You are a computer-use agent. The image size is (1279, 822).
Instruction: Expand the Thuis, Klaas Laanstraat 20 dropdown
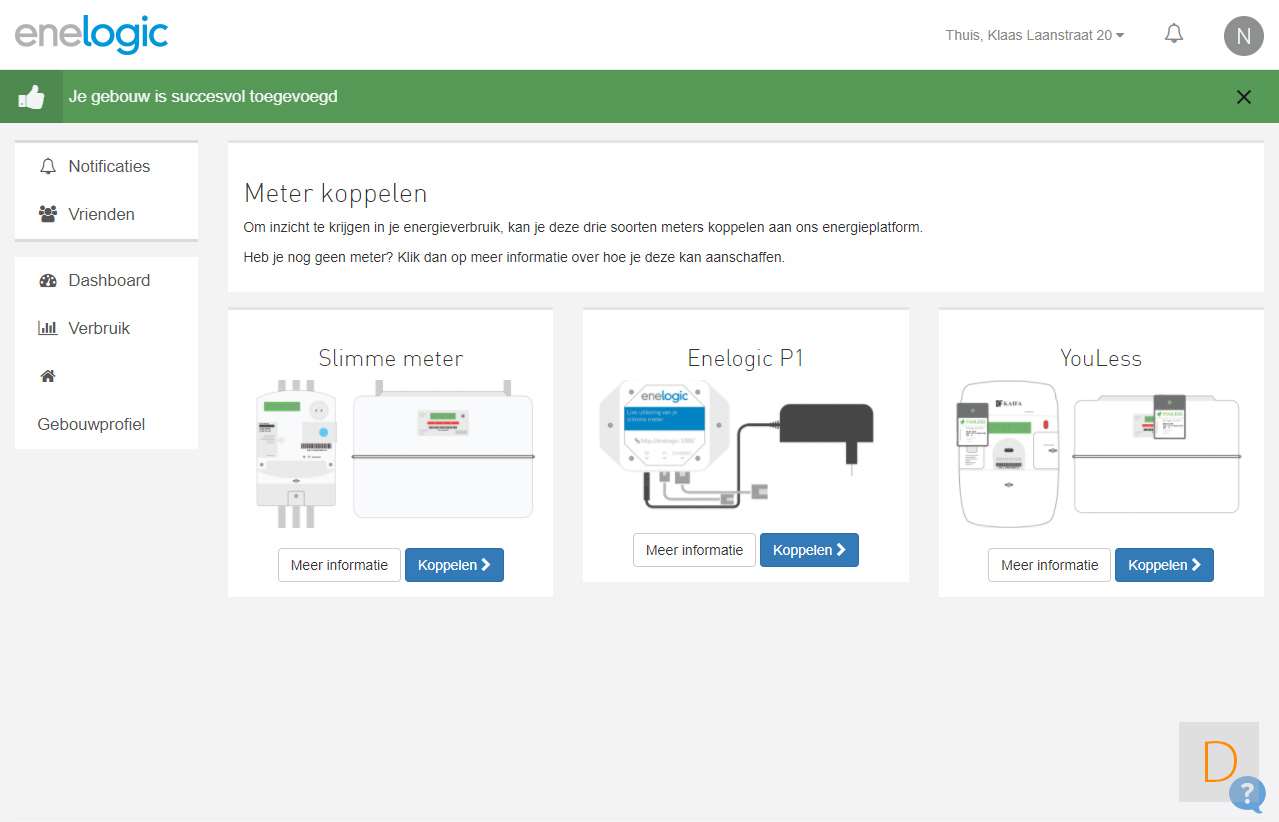(1034, 35)
